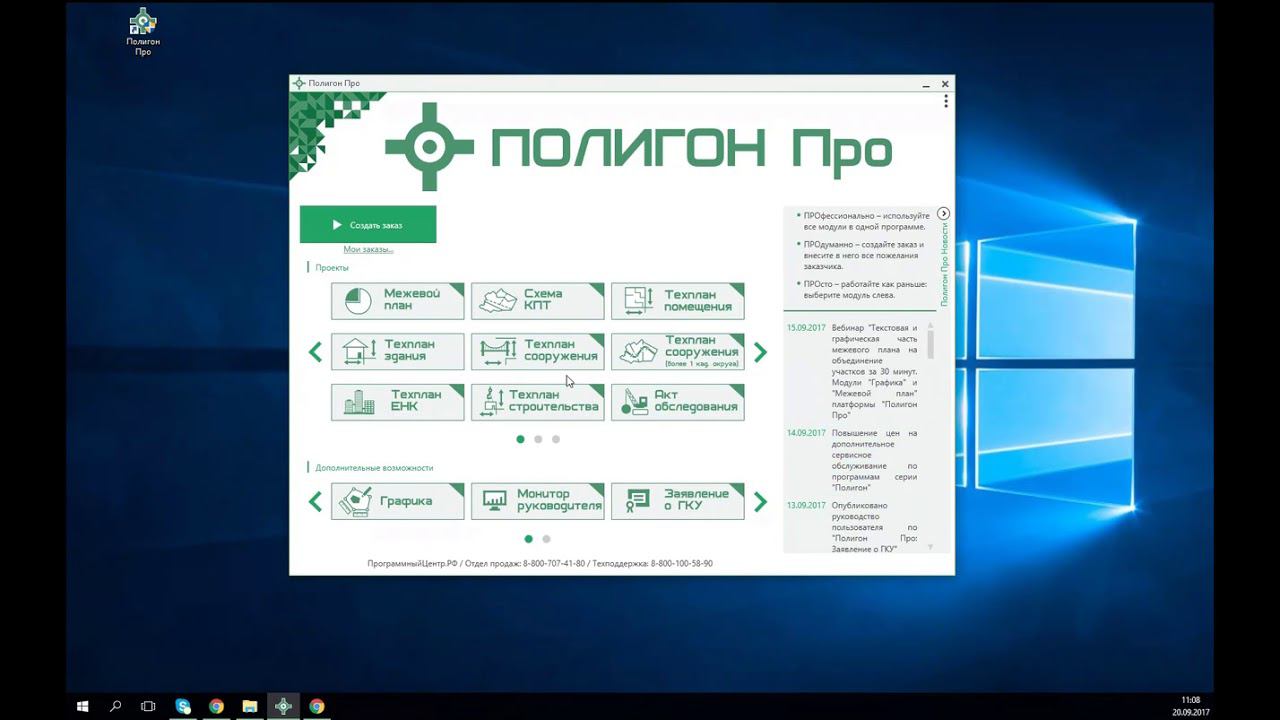The width and height of the screenshot is (1280, 720).
Task: Click Полигон Про taskbar icon
Action: 283,706
